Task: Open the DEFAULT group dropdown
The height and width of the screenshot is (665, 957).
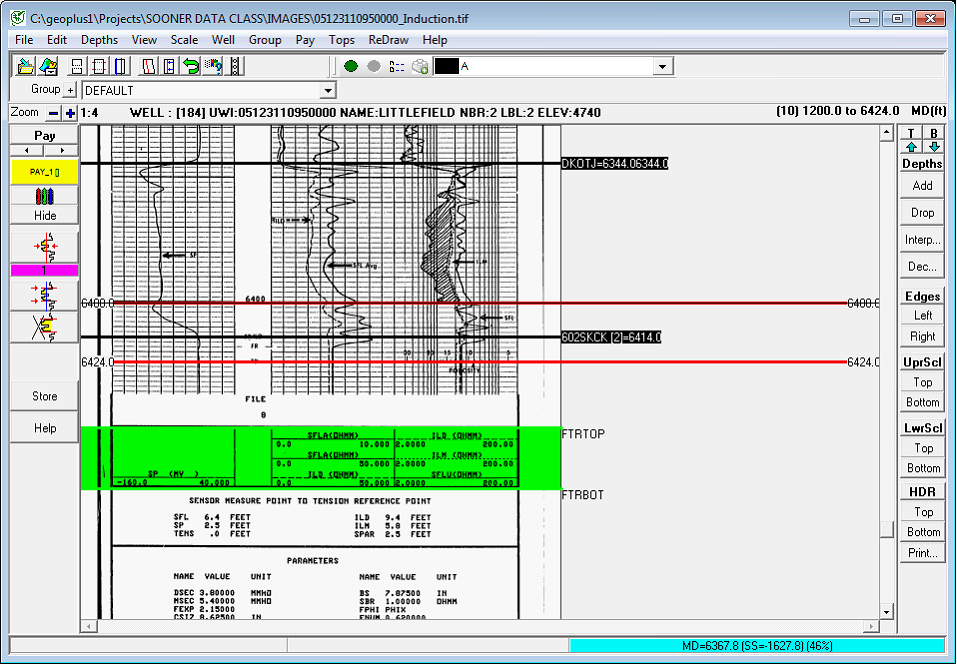Action: 327,89
